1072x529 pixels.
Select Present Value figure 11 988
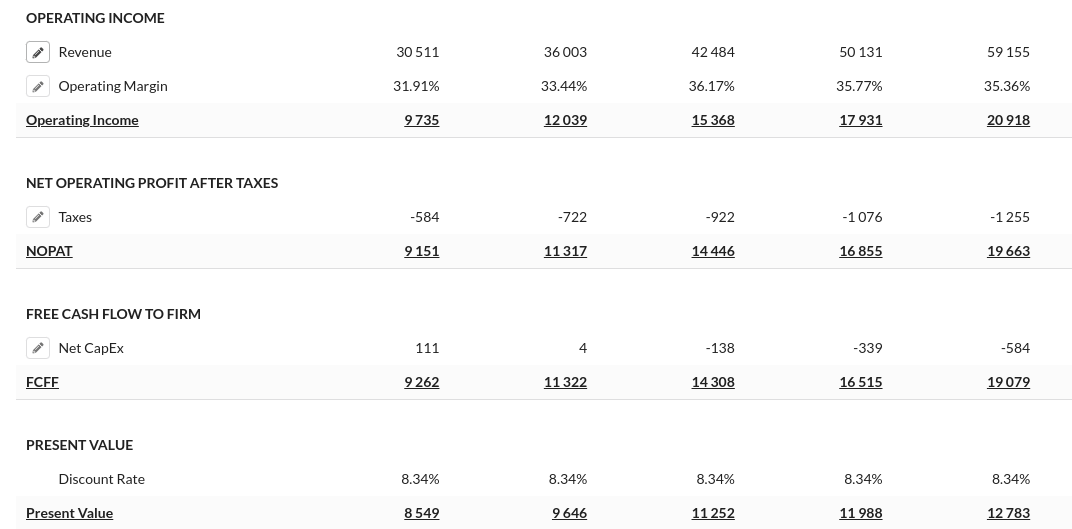(x=861, y=513)
